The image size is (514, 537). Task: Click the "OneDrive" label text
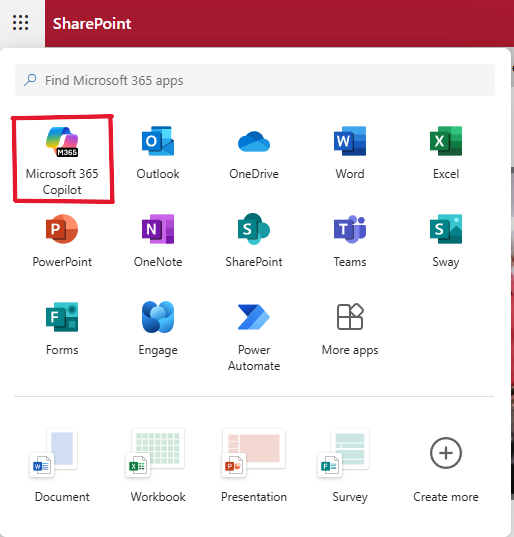[254, 174]
